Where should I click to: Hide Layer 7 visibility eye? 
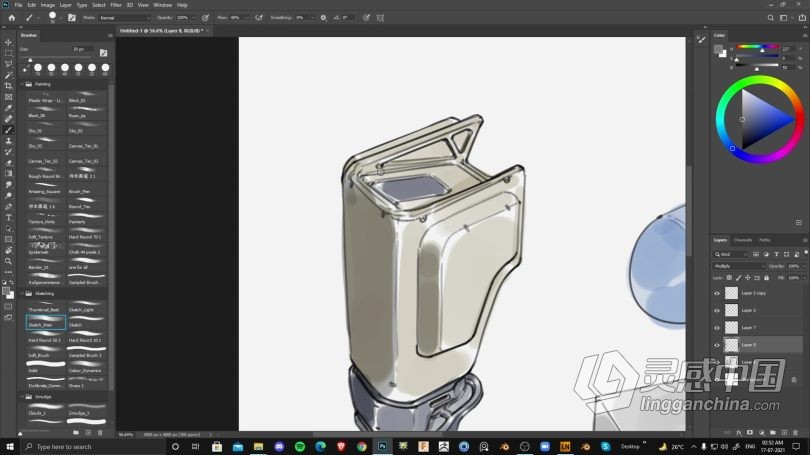pyautogui.click(x=716, y=328)
